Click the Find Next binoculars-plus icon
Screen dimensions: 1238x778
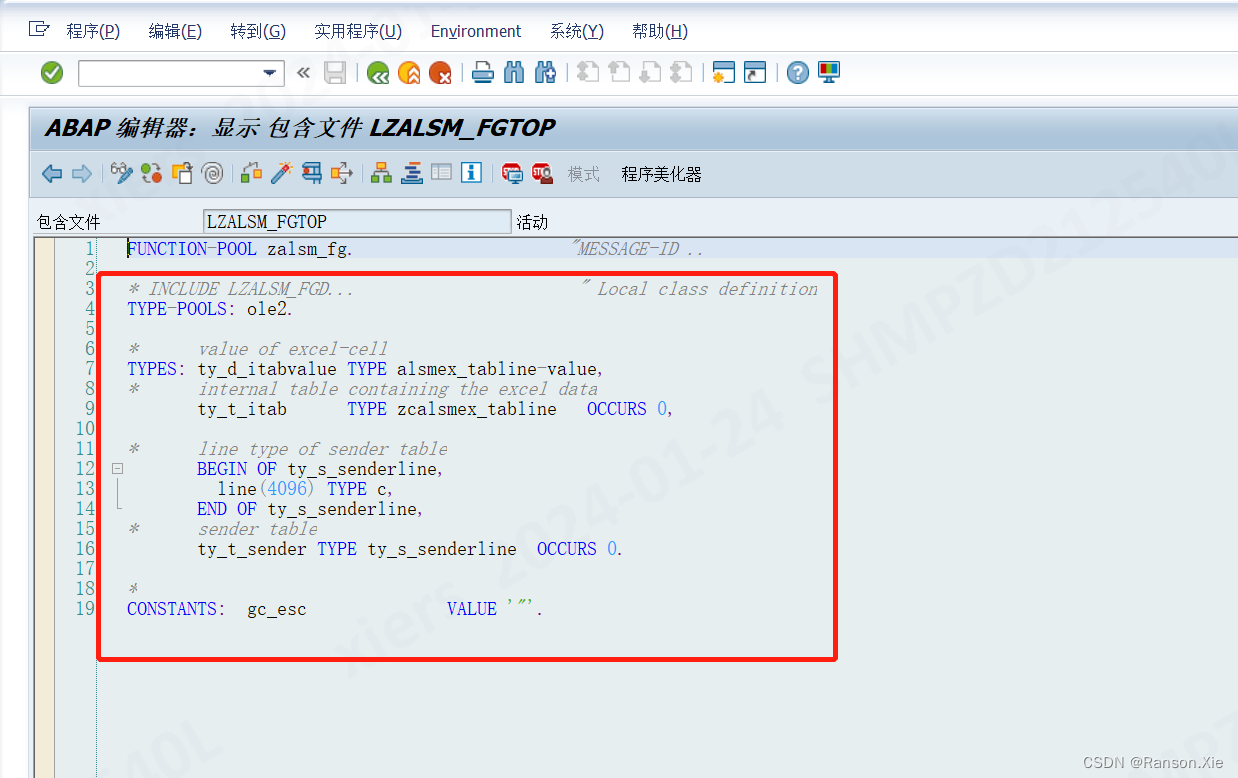coord(545,72)
